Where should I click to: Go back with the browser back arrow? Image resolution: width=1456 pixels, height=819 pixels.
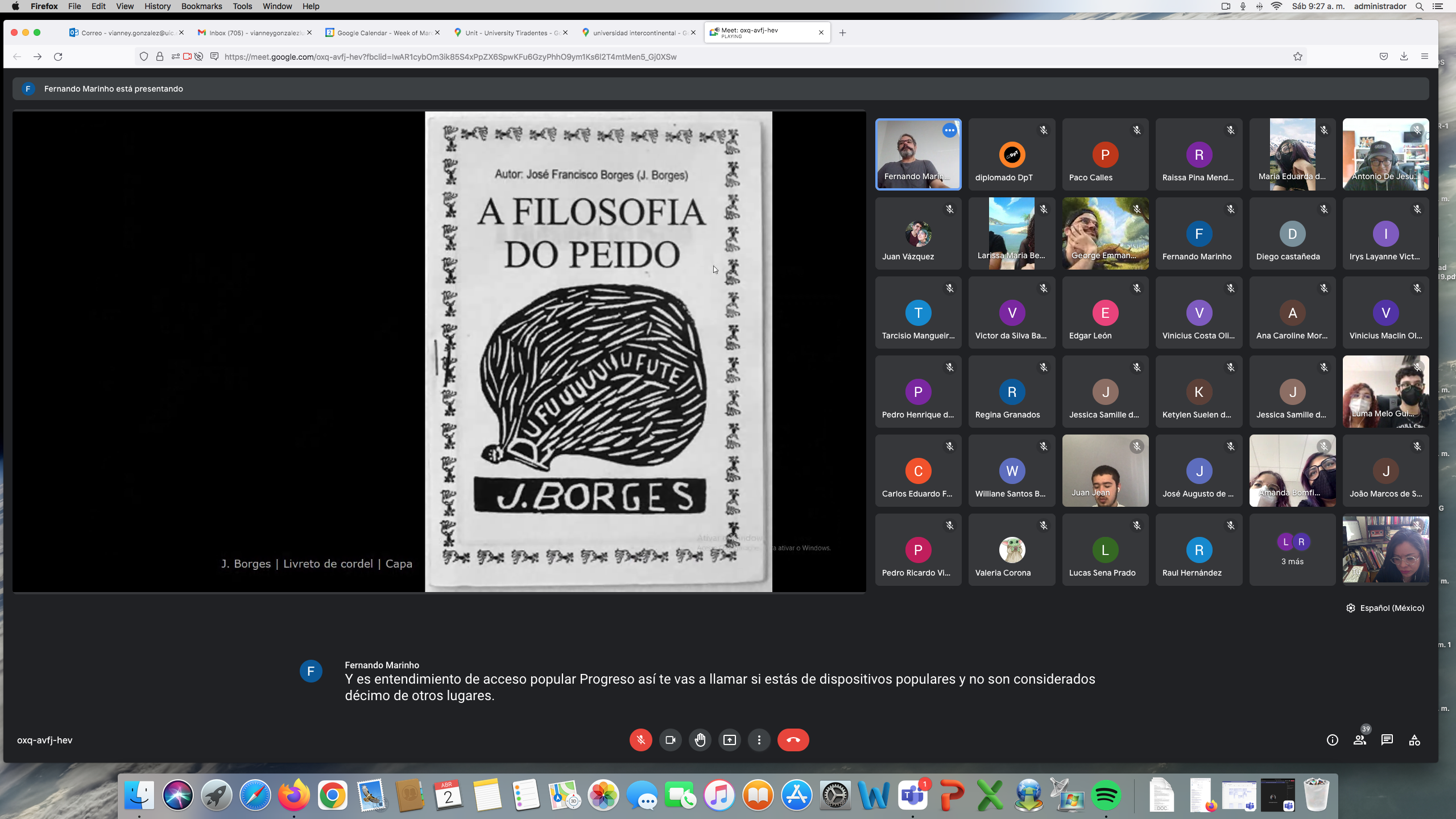click(x=17, y=57)
